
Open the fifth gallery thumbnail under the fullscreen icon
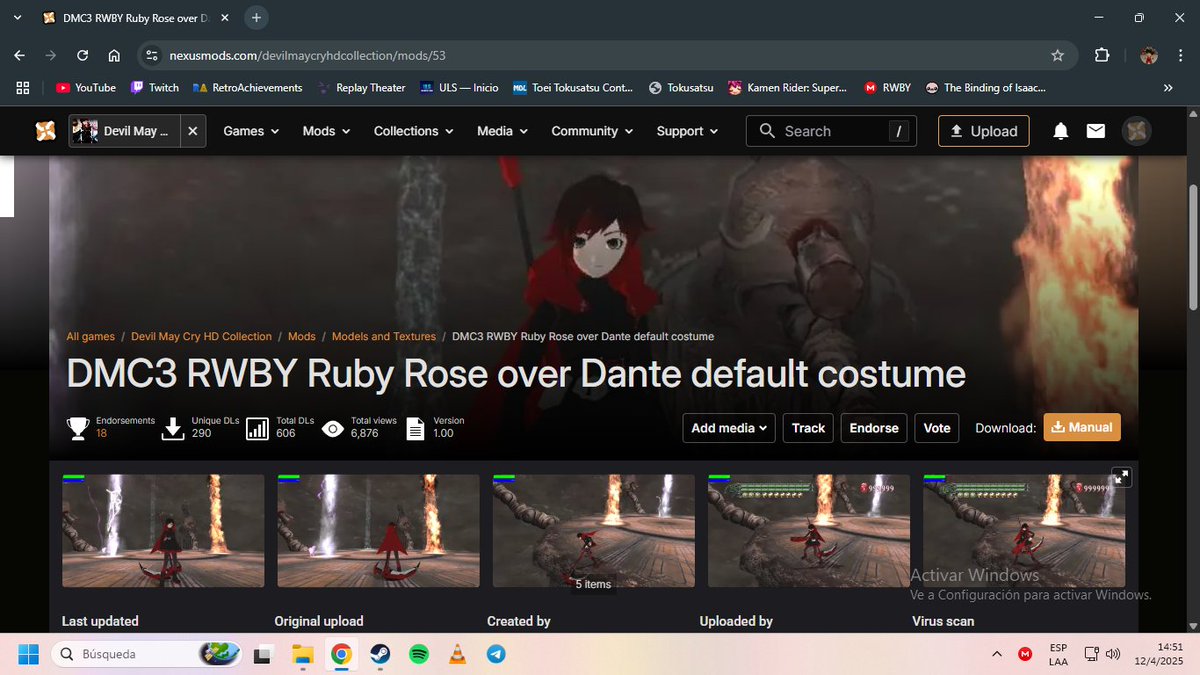[x=1024, y=531]
